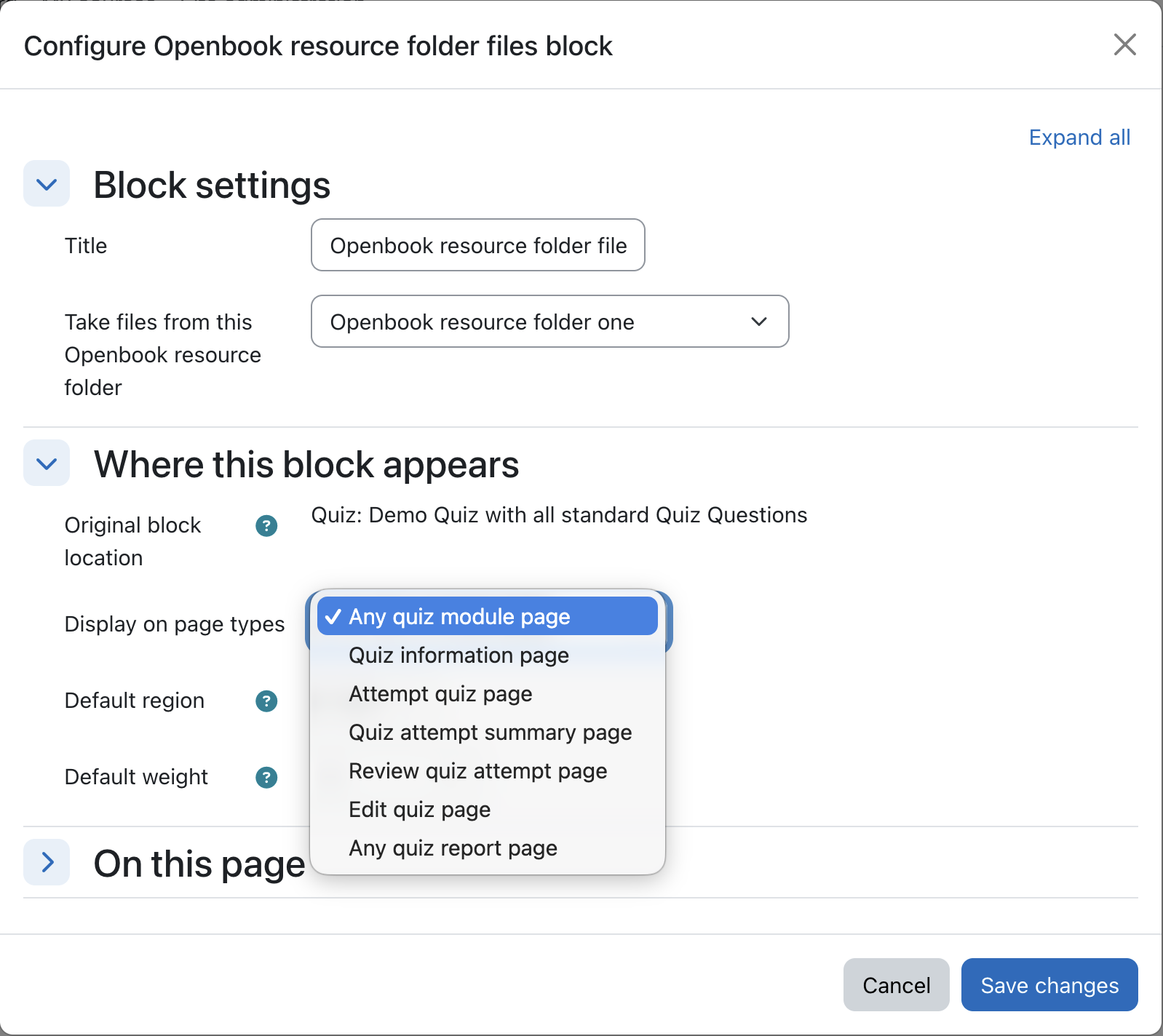1163x1036 pixels.
Task: Collapse the Where this block appears section
Action: coord(47,463)
